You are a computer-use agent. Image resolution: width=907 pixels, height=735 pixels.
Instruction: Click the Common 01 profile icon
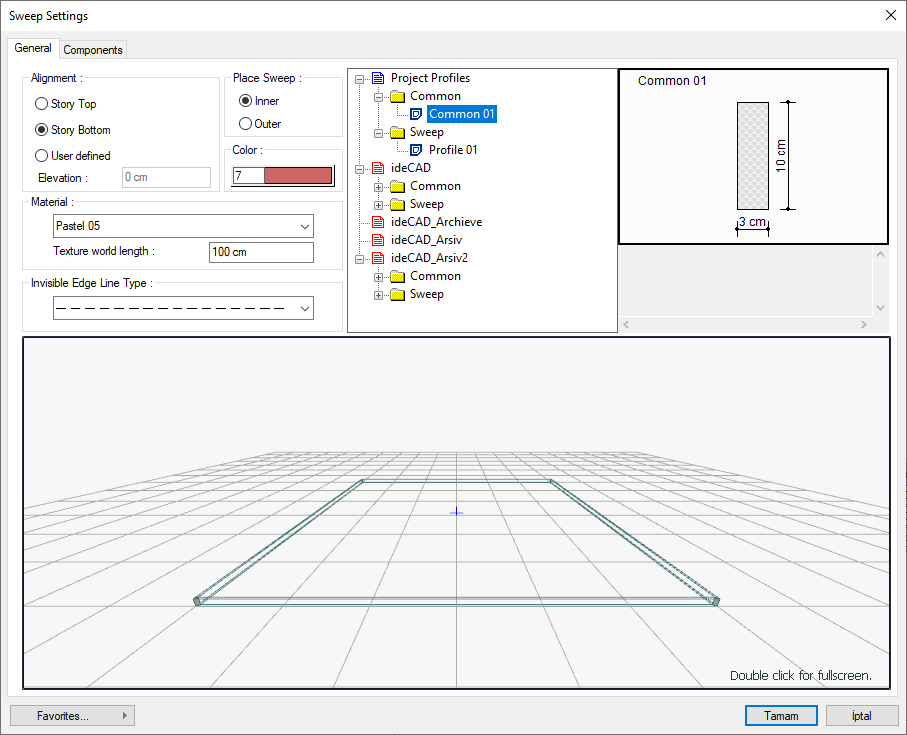tap(416, 114)
